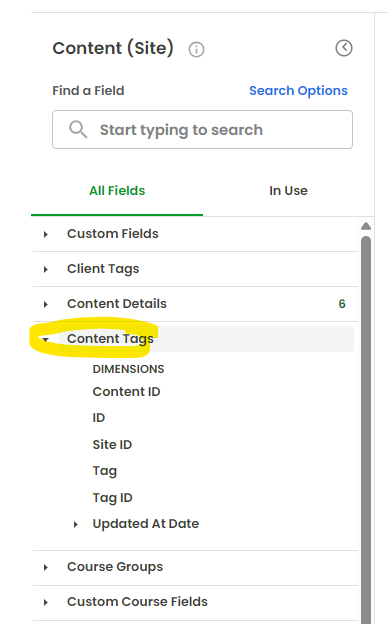Expand the Course Groups section
The width and height of the screenshot is (388, 624).
point(46,567)
